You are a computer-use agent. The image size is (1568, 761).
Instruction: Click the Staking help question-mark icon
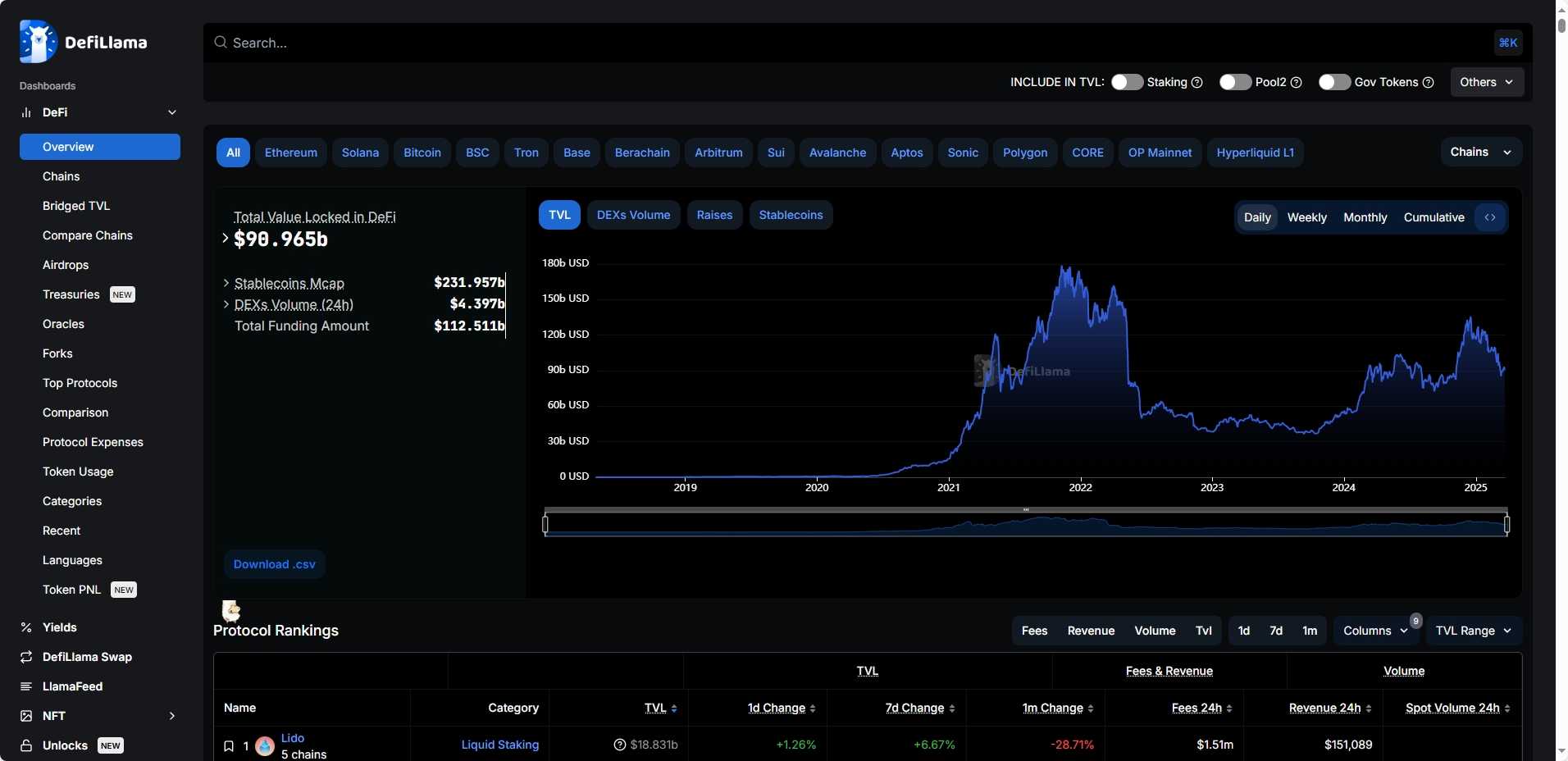point(1197,83)
